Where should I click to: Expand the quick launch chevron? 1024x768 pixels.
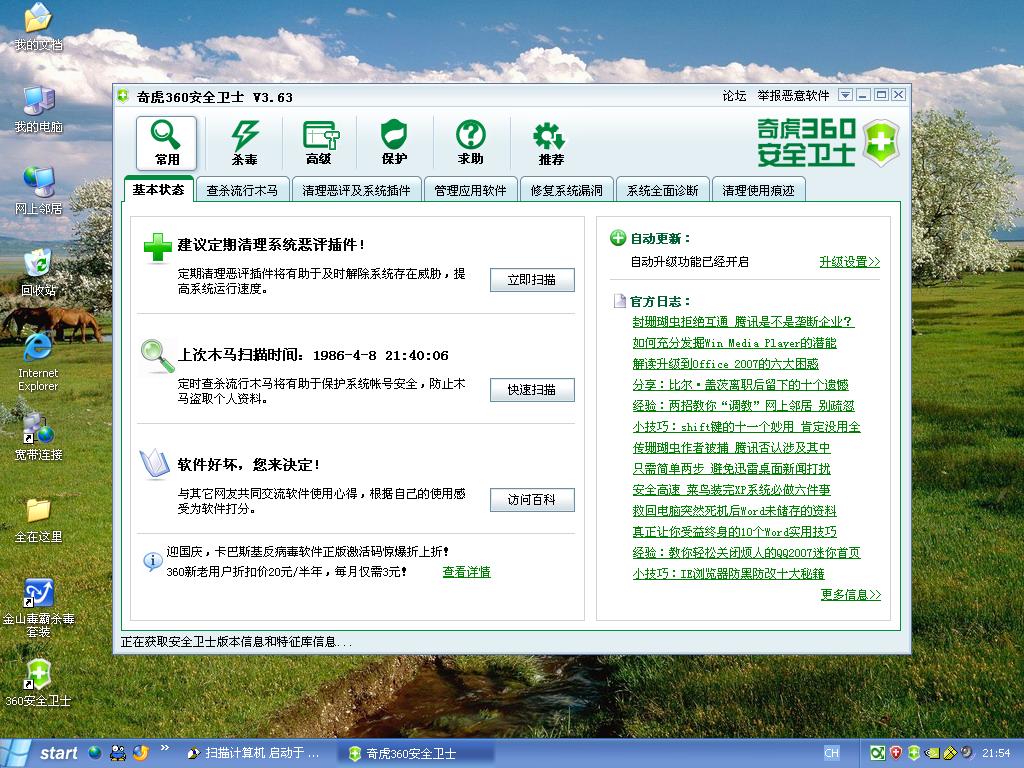[x=165, y=748]
